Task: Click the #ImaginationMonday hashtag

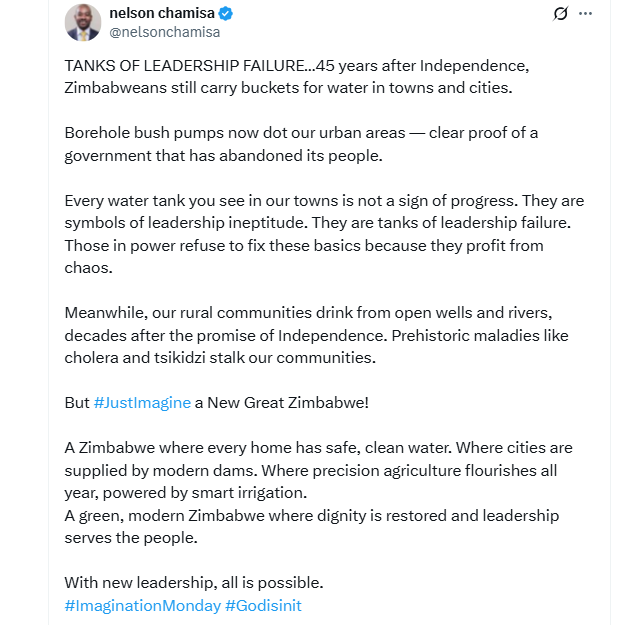Action: tap(141, 606)
